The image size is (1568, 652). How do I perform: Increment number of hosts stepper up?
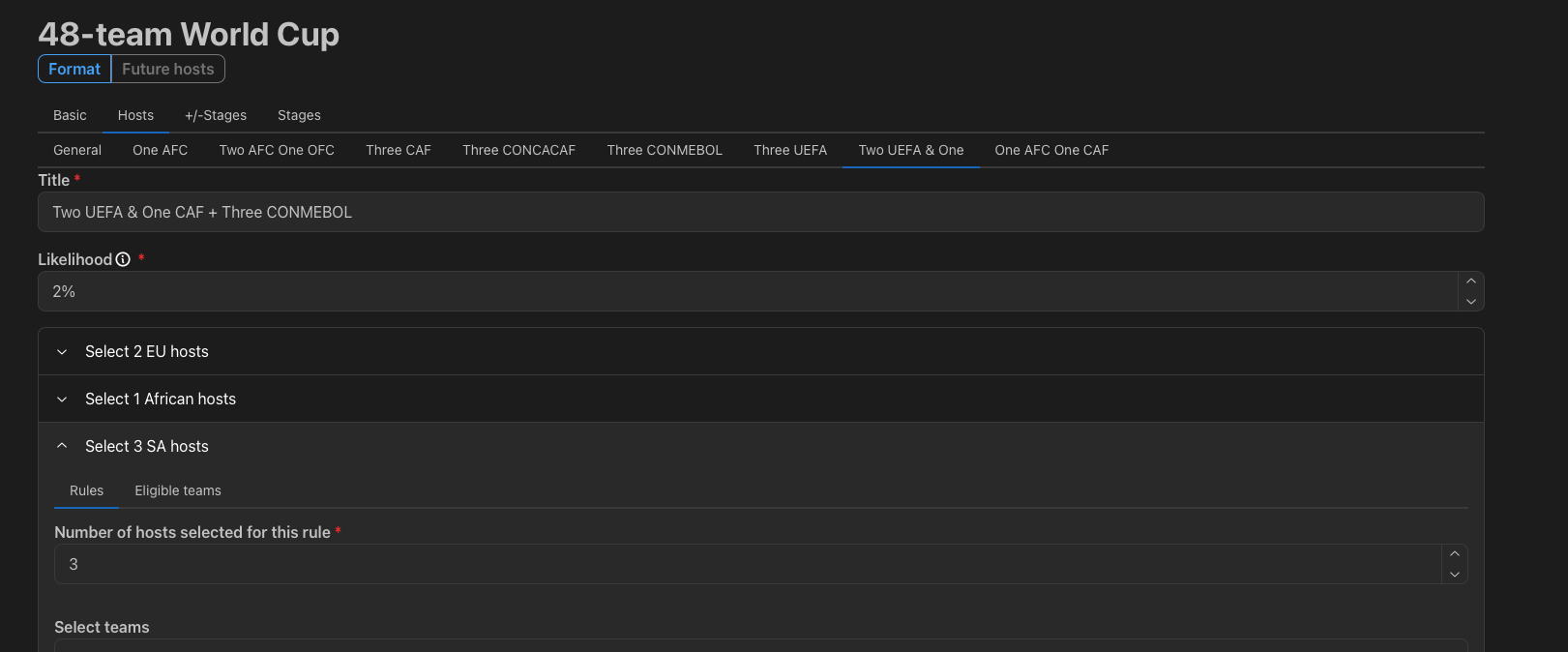point(1454,554)
